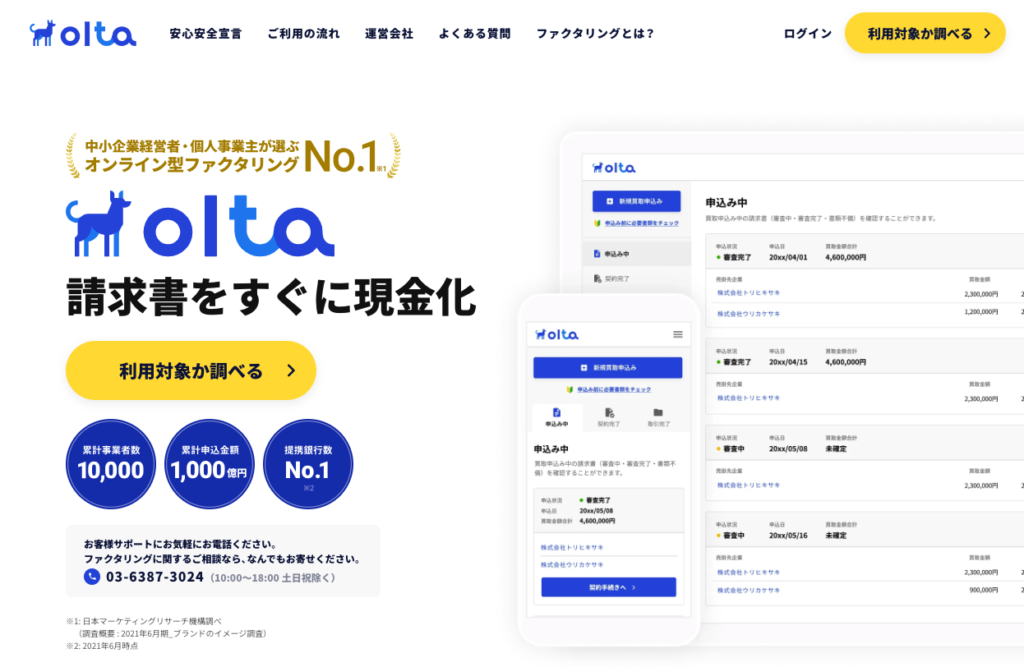Open the 安心安全宣言 menu item

pos(206,33)
